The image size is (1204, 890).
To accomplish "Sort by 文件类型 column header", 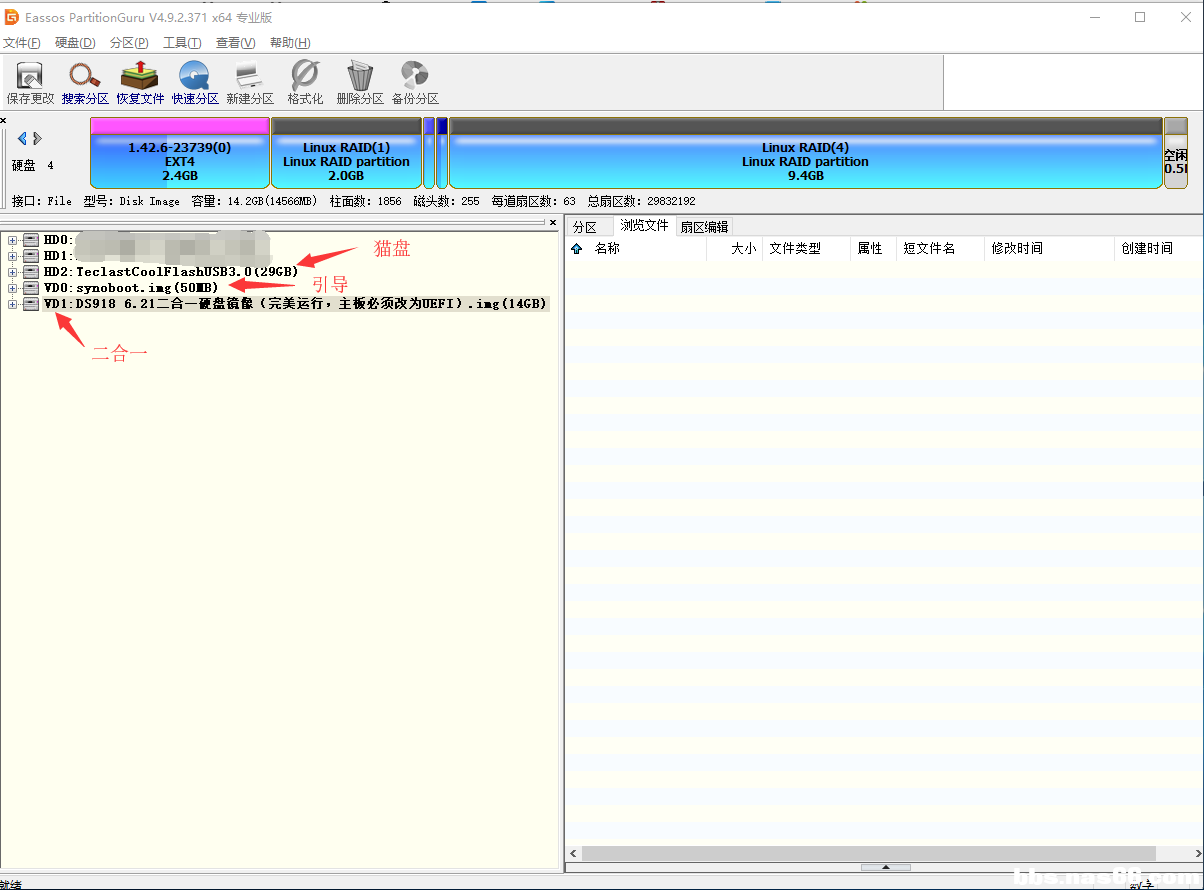I will (x=795, y=249).
